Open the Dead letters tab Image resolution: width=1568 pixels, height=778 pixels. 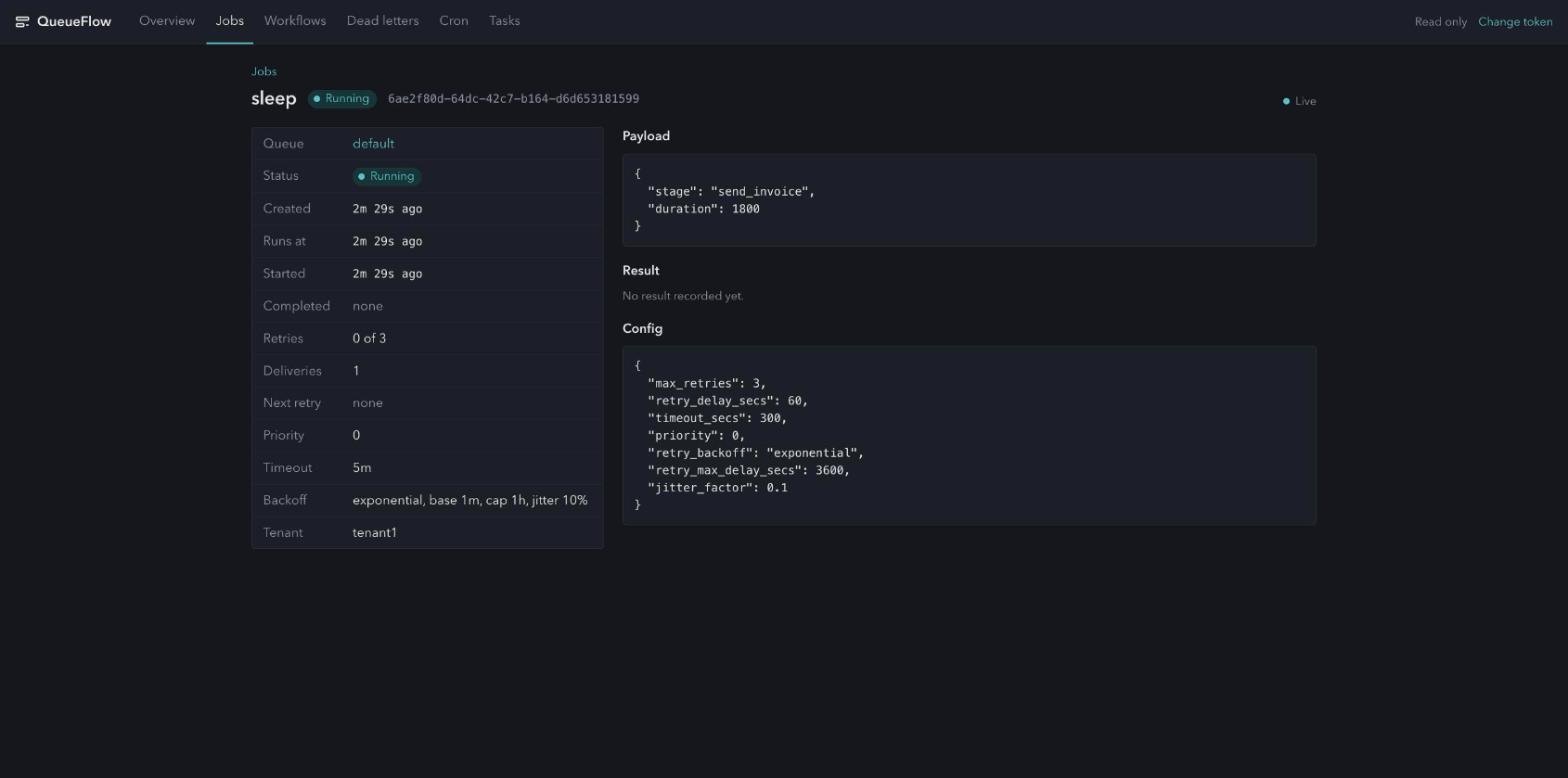383,21
